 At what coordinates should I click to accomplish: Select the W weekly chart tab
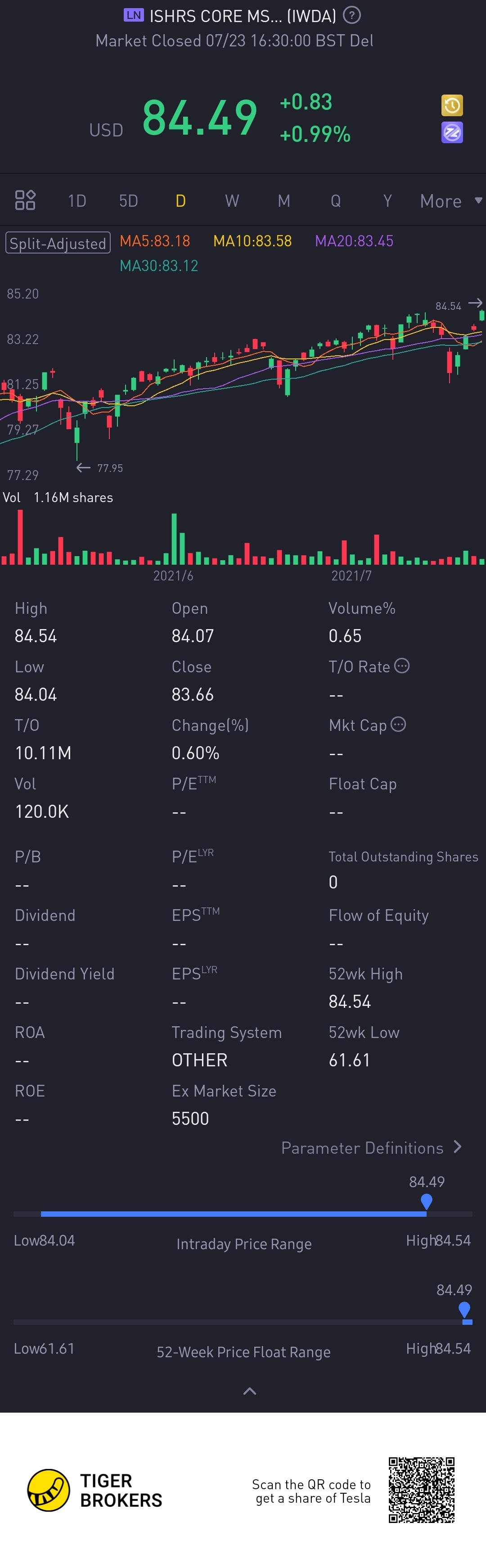[232, 200]
